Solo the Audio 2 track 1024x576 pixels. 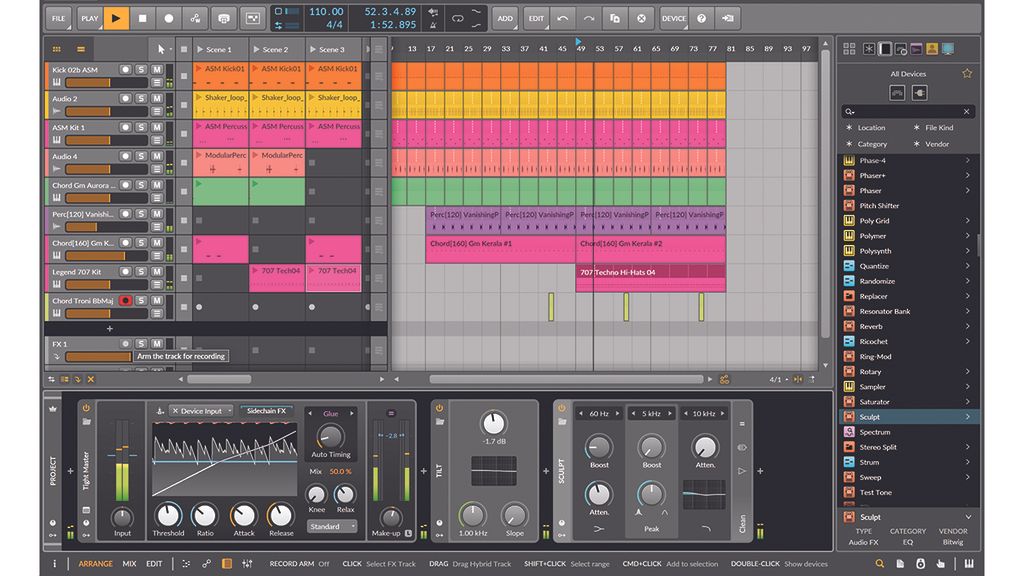click(139, 98)
